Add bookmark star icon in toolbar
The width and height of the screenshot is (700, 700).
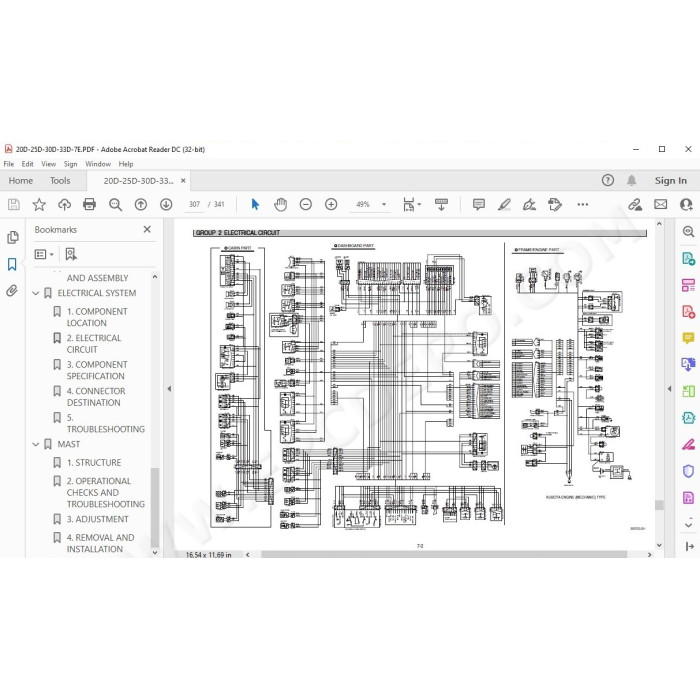pos(39,204)
